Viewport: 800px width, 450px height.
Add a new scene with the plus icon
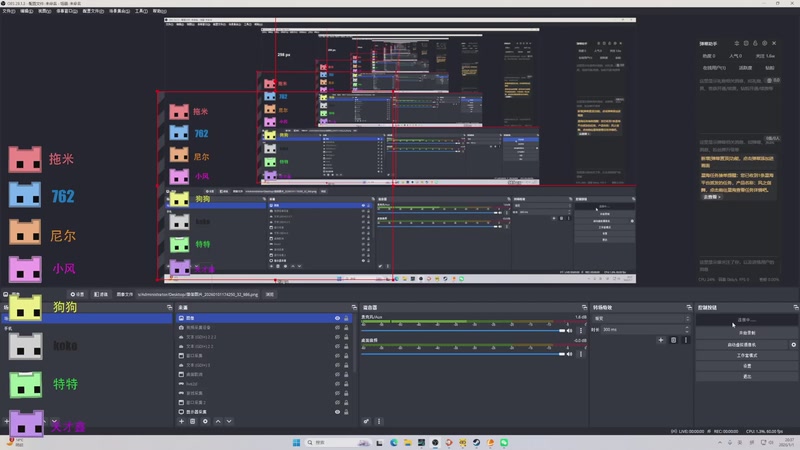pyautogui.click(x=7, y=421)
